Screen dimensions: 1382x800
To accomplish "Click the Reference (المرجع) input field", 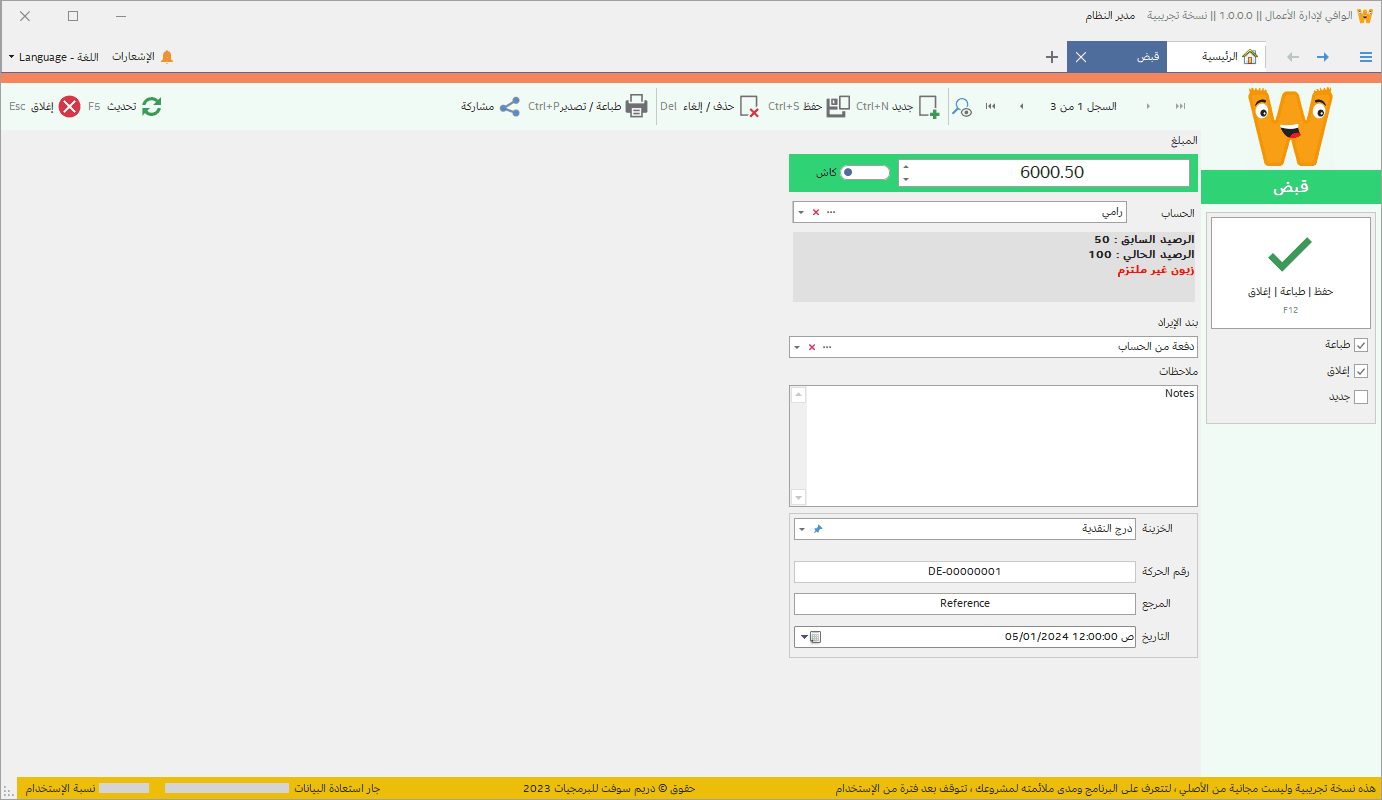I will click(x=965, y=604).
